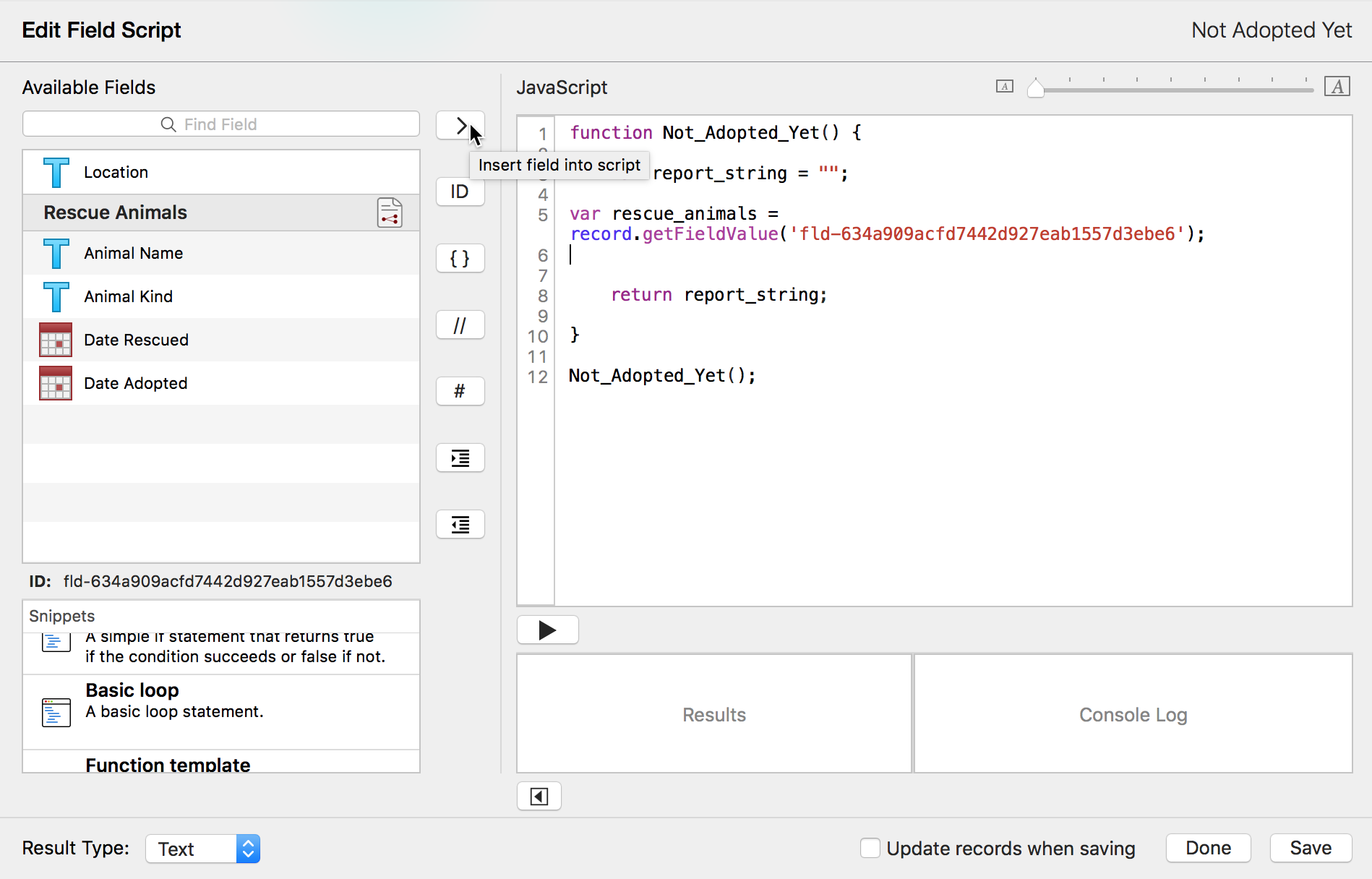1372x879 pixels.
Task: Click the Animal Kind text field icon
Action: click(56, 296)
